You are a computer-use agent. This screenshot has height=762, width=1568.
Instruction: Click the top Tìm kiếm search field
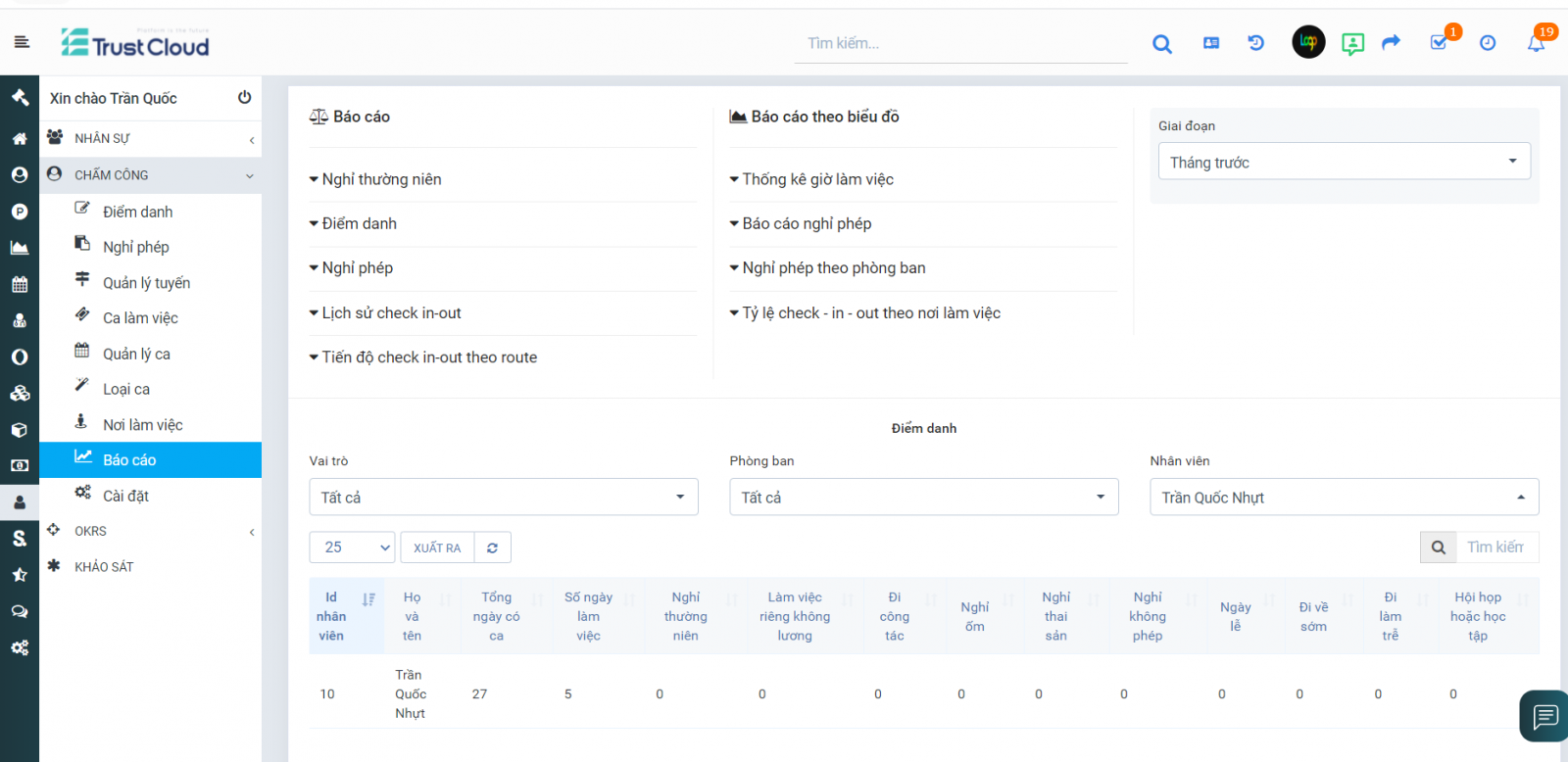coord(959,43)
